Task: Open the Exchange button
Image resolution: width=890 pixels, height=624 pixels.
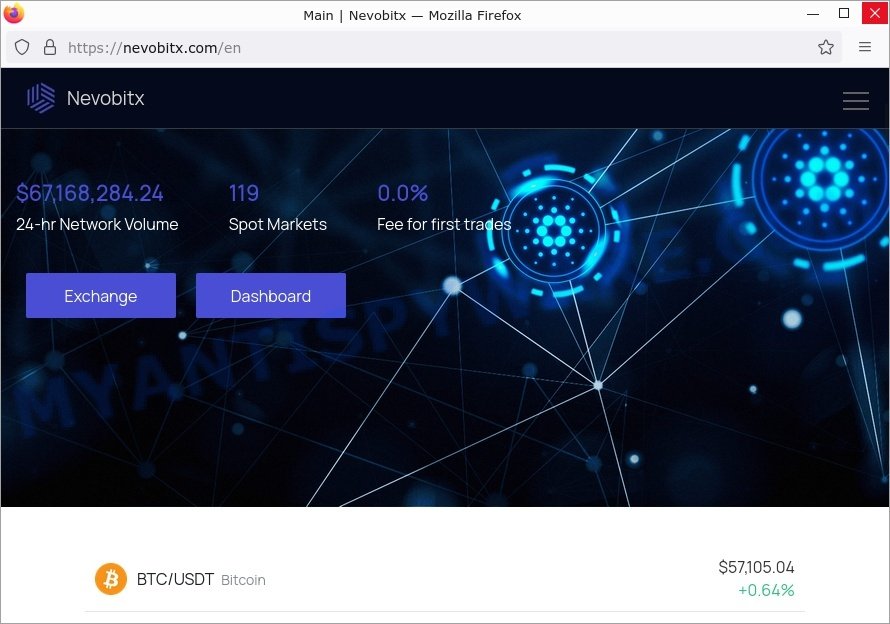Action: [101, 295]
